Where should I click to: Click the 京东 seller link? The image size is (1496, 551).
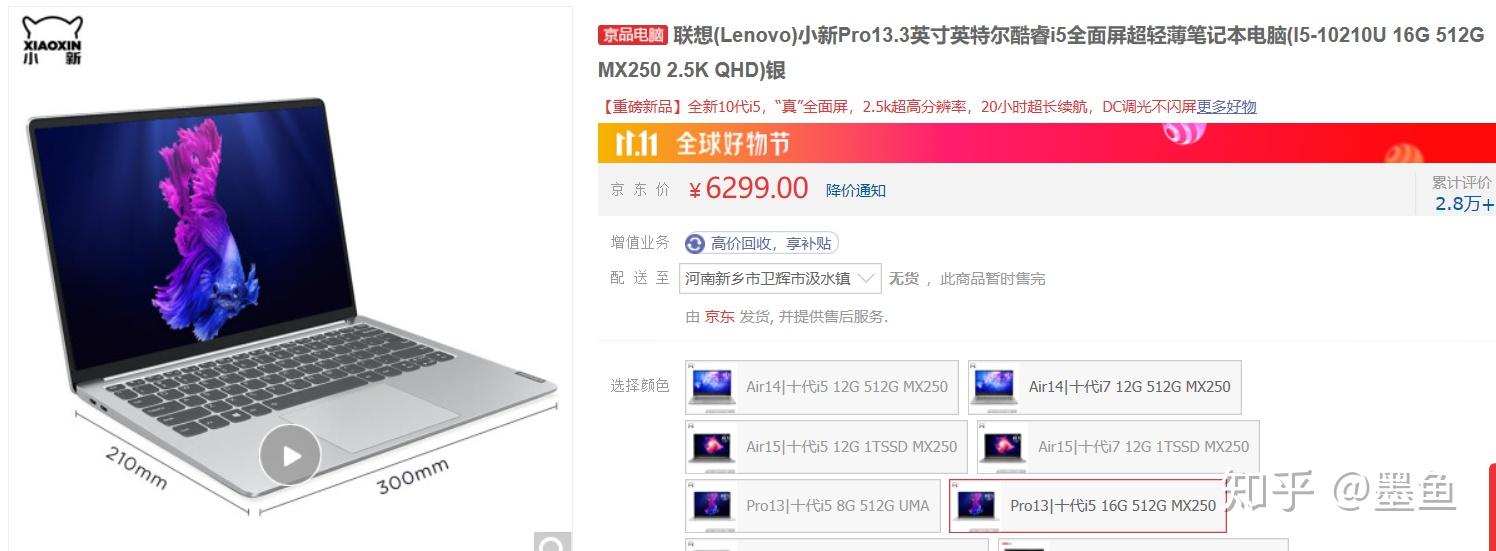pyautogui.click(x=719, y=316)
